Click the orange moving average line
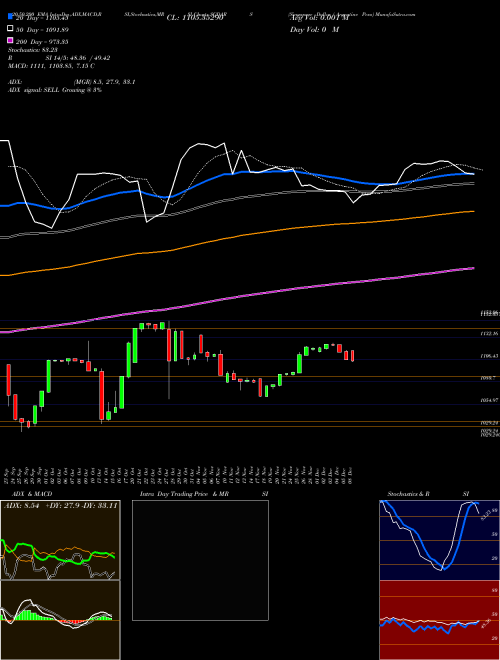The image size is (500, 660). click(x=237, y=238)
